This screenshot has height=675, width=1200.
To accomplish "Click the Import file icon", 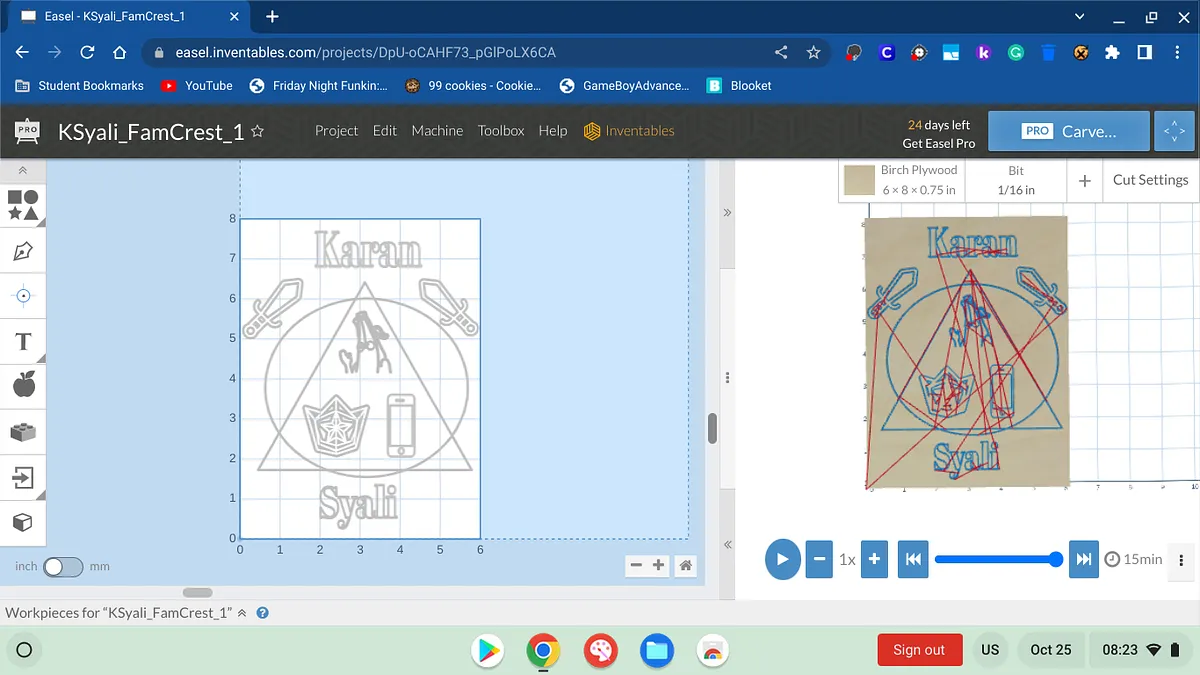I will pos(23,478).
